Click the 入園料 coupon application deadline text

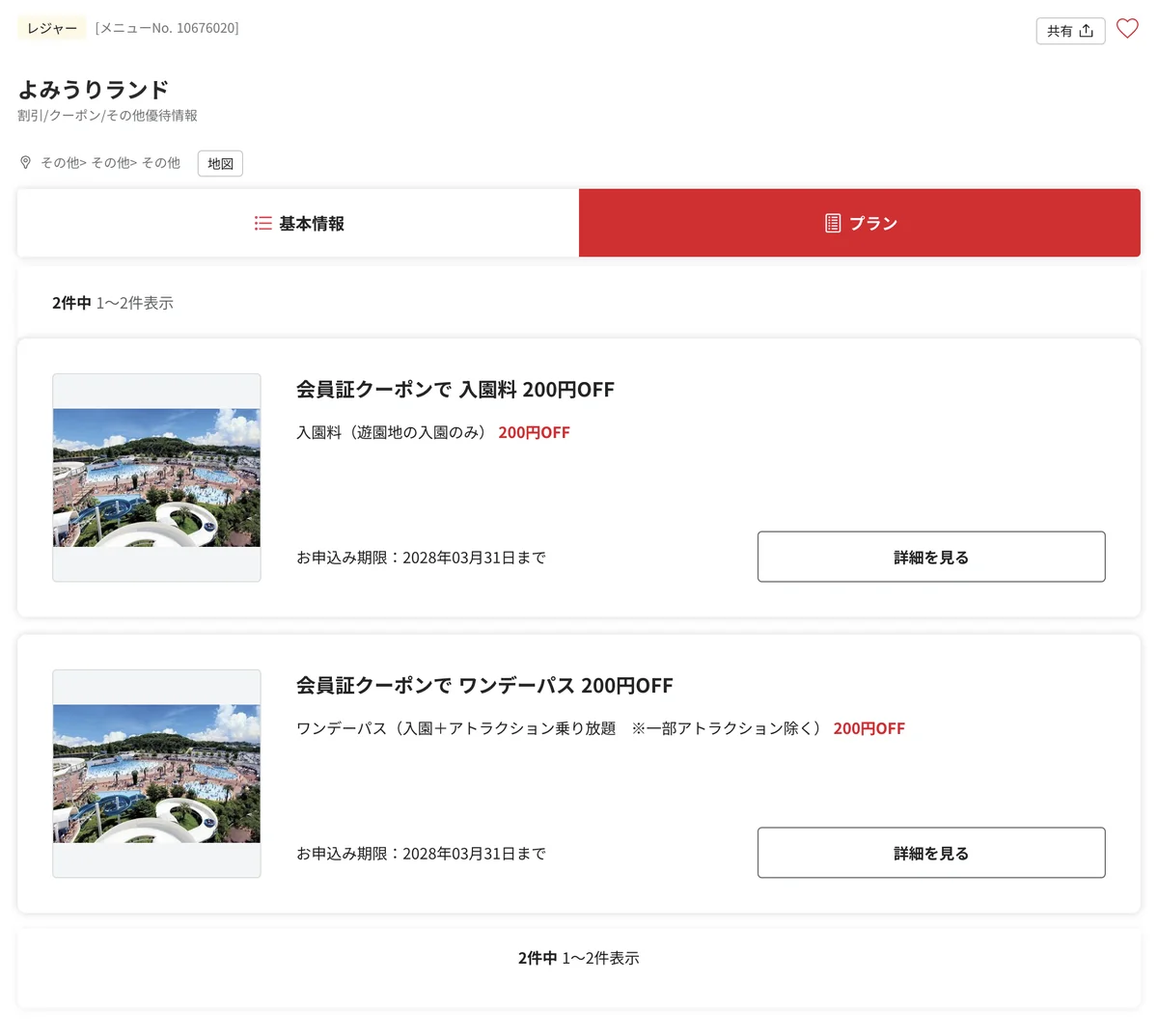point(422,558)
